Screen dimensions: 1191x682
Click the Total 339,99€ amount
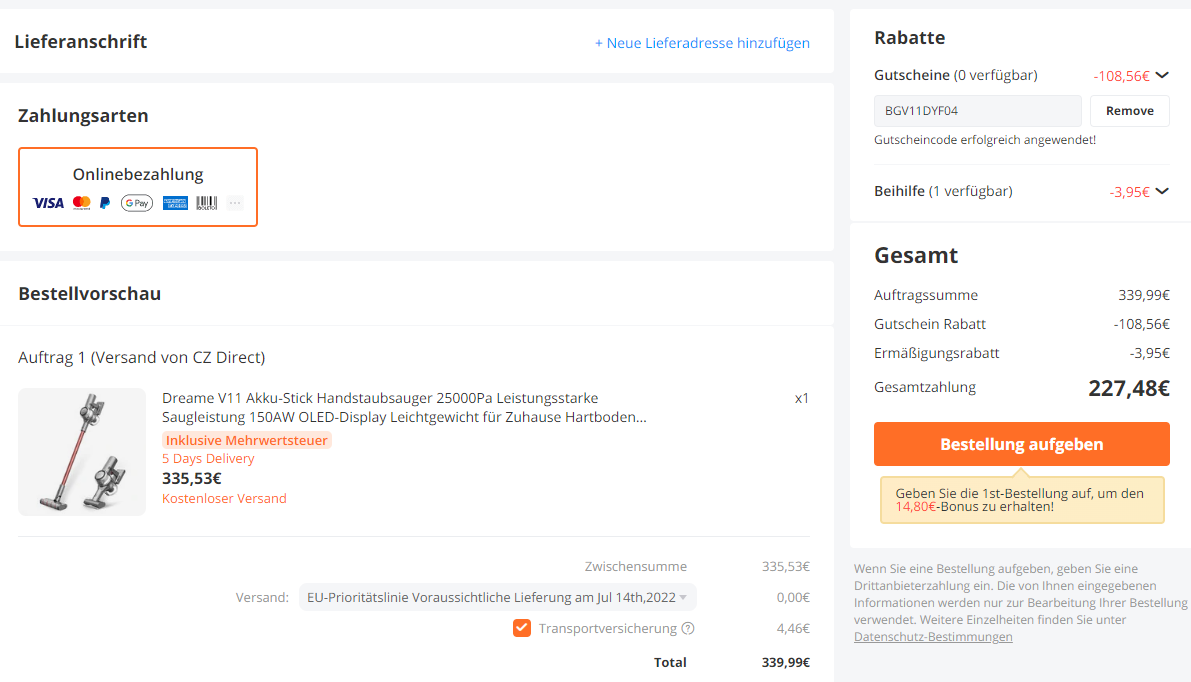pos(786,662)
